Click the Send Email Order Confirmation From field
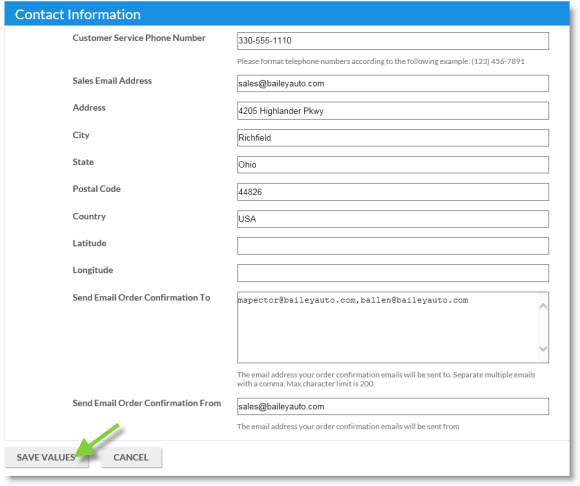 392,406
